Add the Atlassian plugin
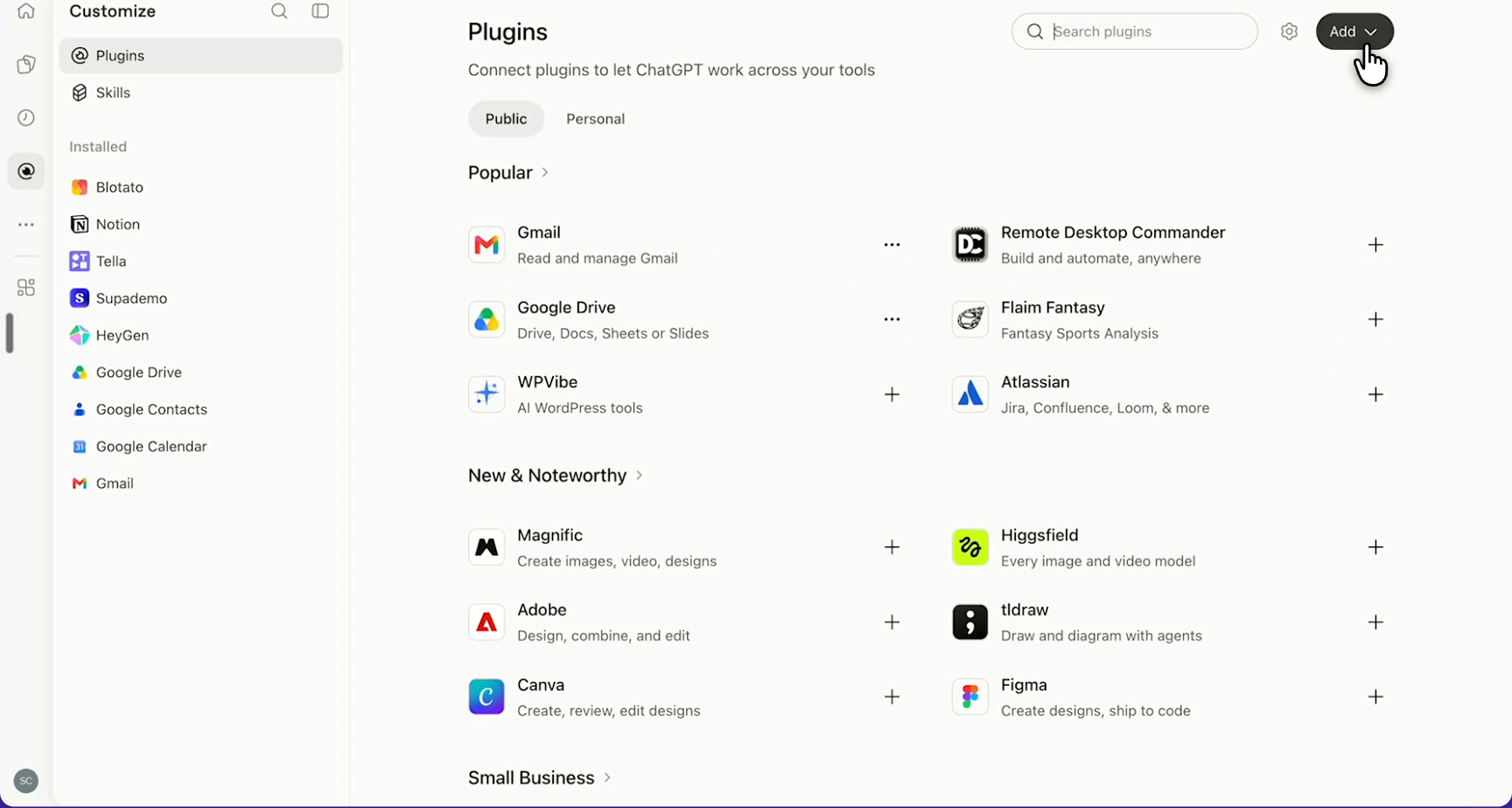This screenshot has height=808, width=1512. 1375,394
